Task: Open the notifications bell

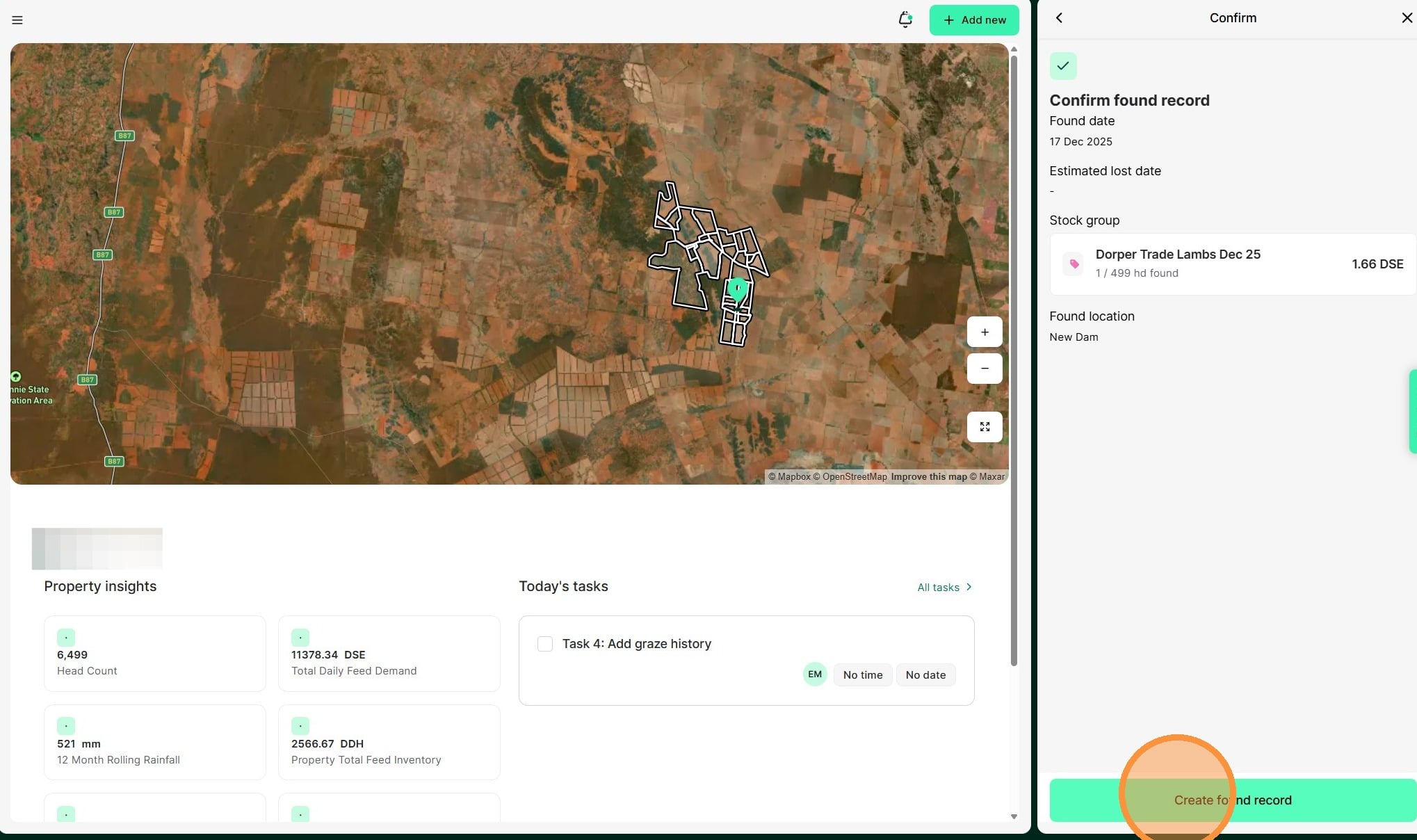Action: pos(905,19)
